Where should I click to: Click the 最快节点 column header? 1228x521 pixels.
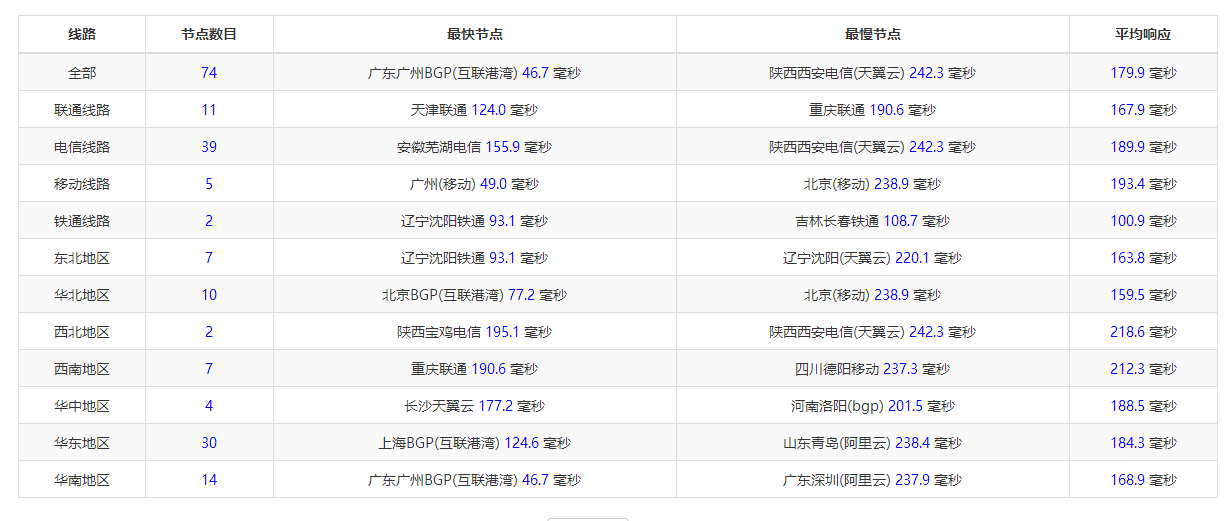click(x=475, y=34)
